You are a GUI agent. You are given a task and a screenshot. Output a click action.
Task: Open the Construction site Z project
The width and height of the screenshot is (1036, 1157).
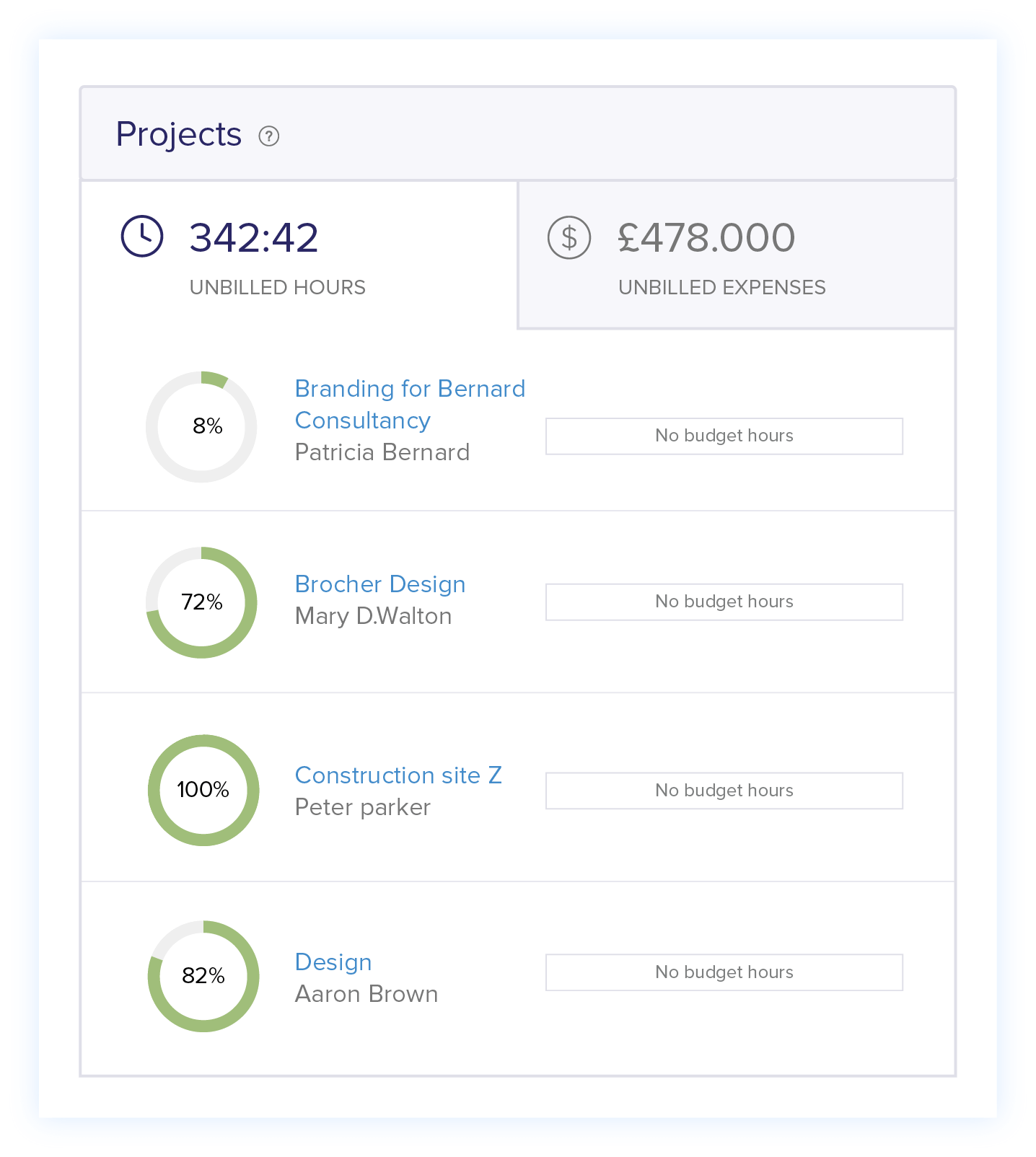(x=398, y=775)
